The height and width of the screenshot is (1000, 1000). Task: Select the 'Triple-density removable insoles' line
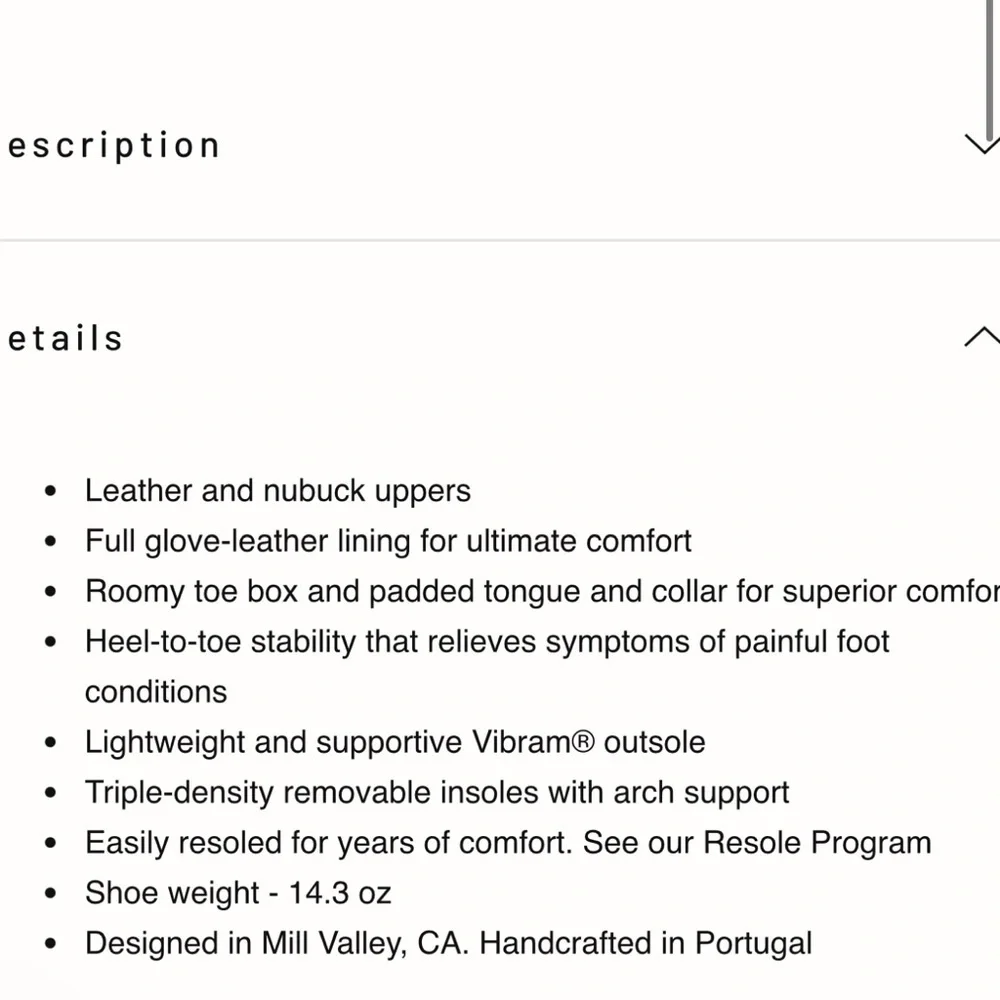click(437, 793)
